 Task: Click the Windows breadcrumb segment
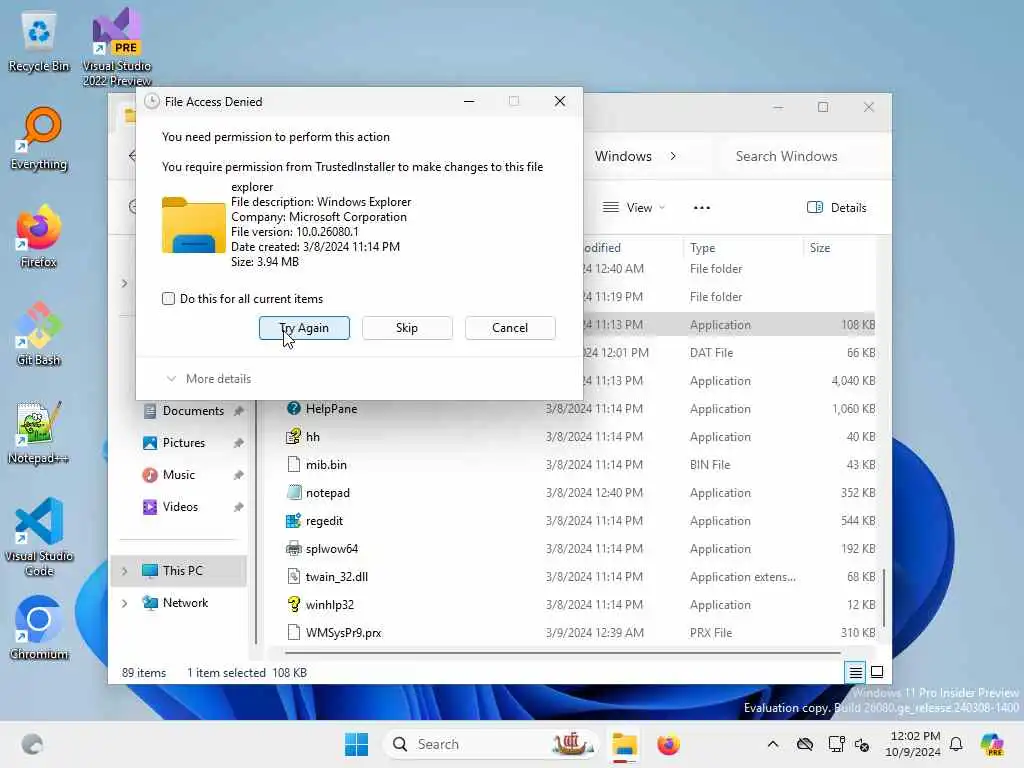[623, 156]
